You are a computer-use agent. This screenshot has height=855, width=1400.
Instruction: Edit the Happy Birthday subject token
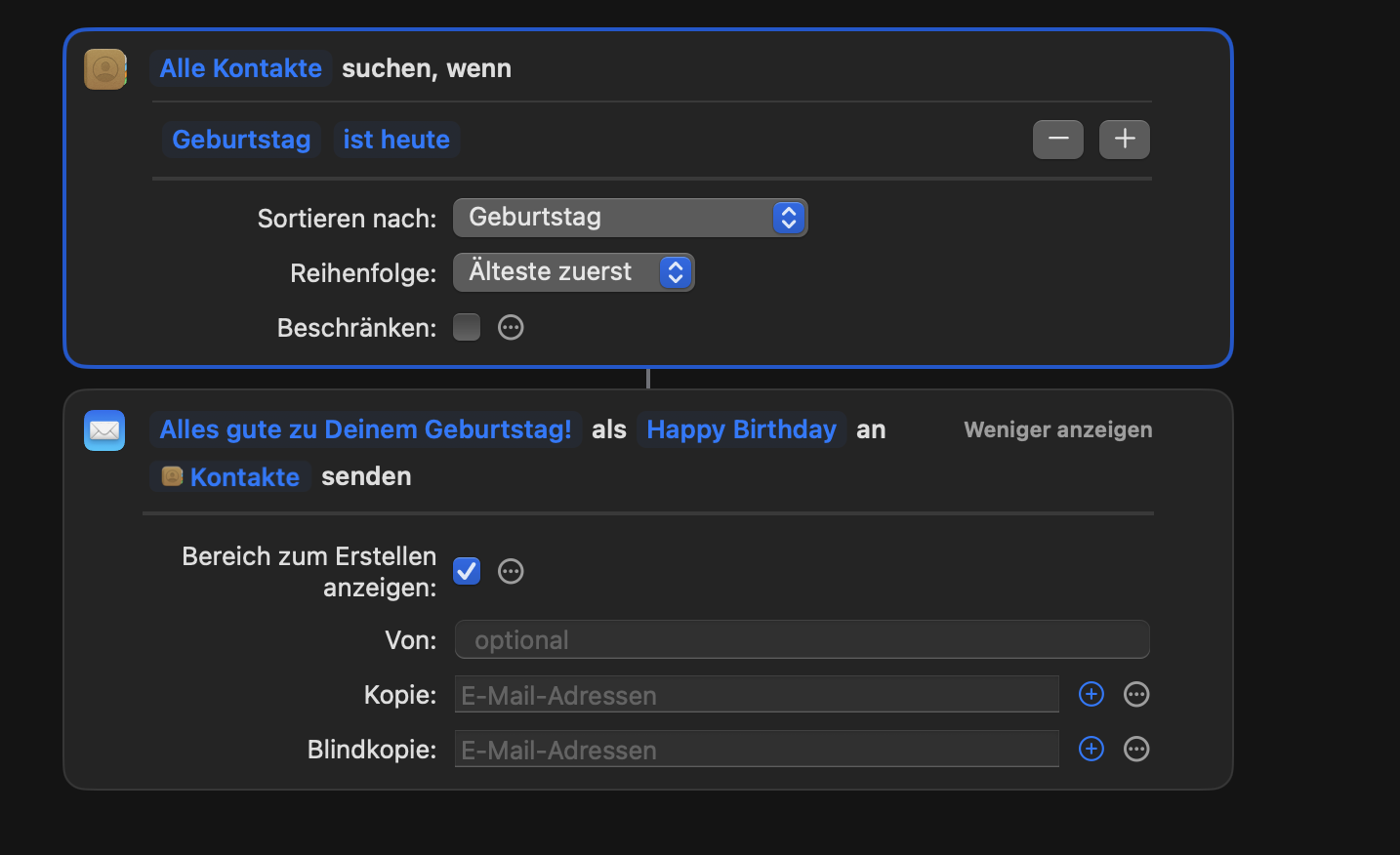(741, 429)
